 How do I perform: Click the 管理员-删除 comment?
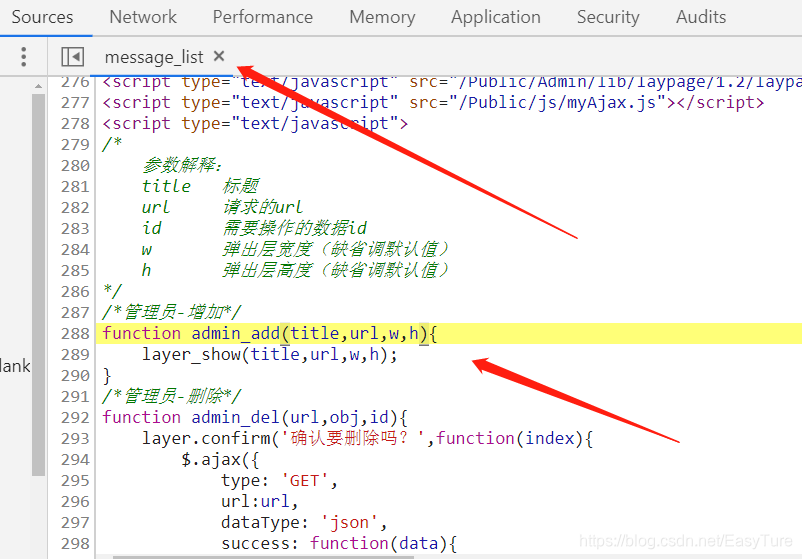(x=171, y=396)
